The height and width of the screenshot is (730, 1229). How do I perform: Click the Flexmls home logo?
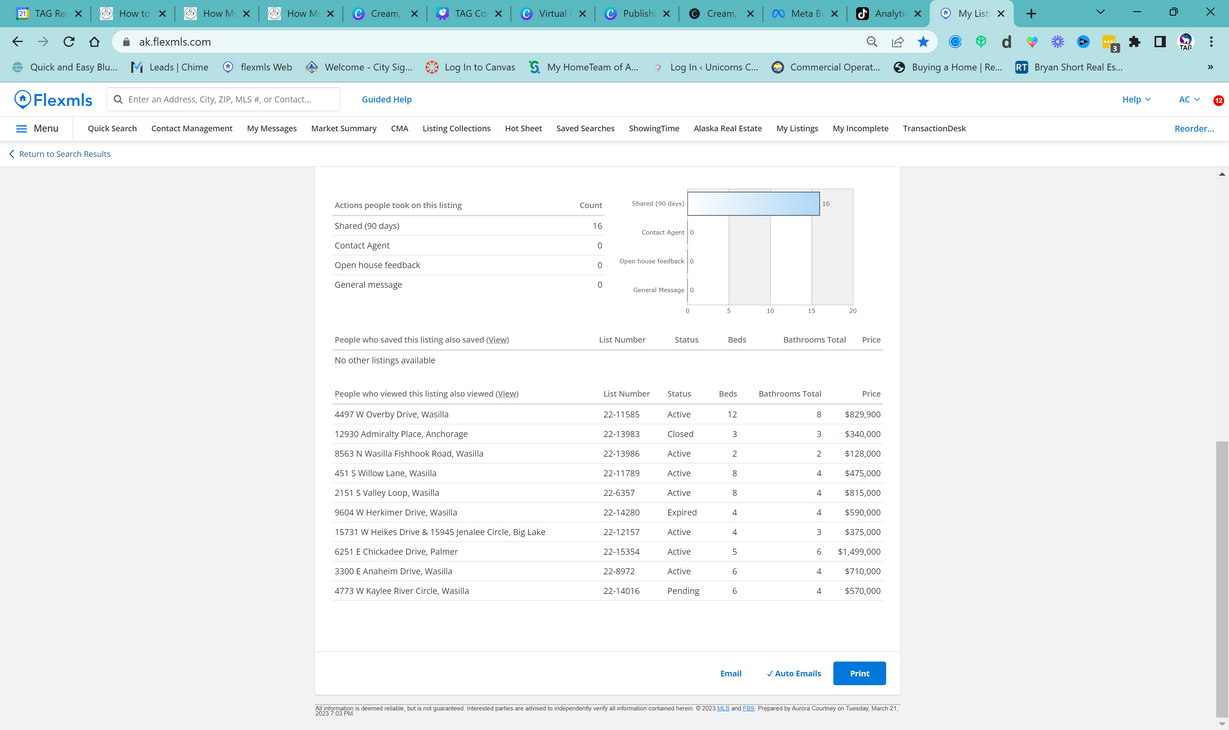[53, 99]
